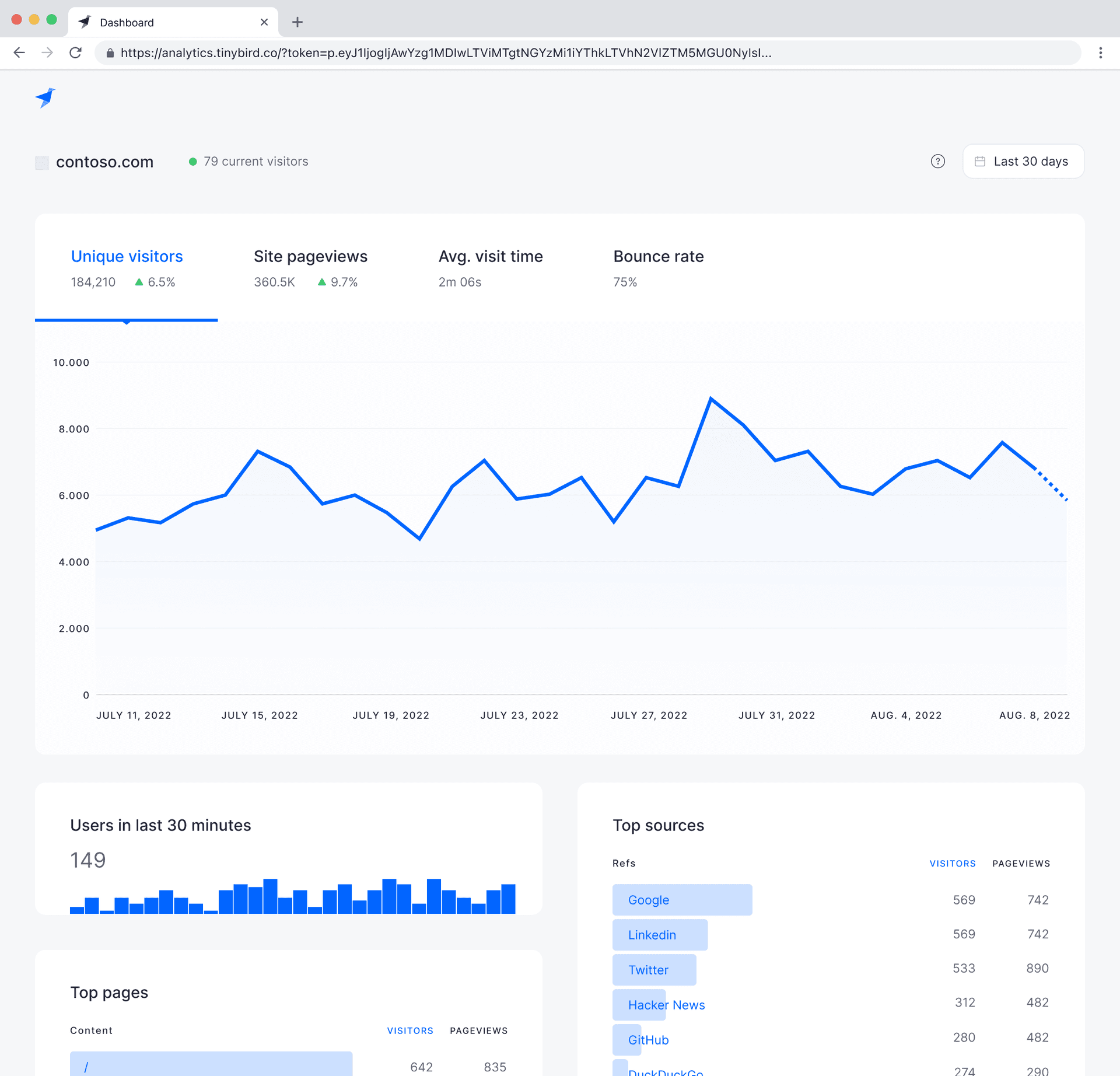Image resolution: width=1120 pixels, height=1076 pixels.
Task: Reload the page with refresh icon
Action: pyautogui.click(x=75, y=53)
